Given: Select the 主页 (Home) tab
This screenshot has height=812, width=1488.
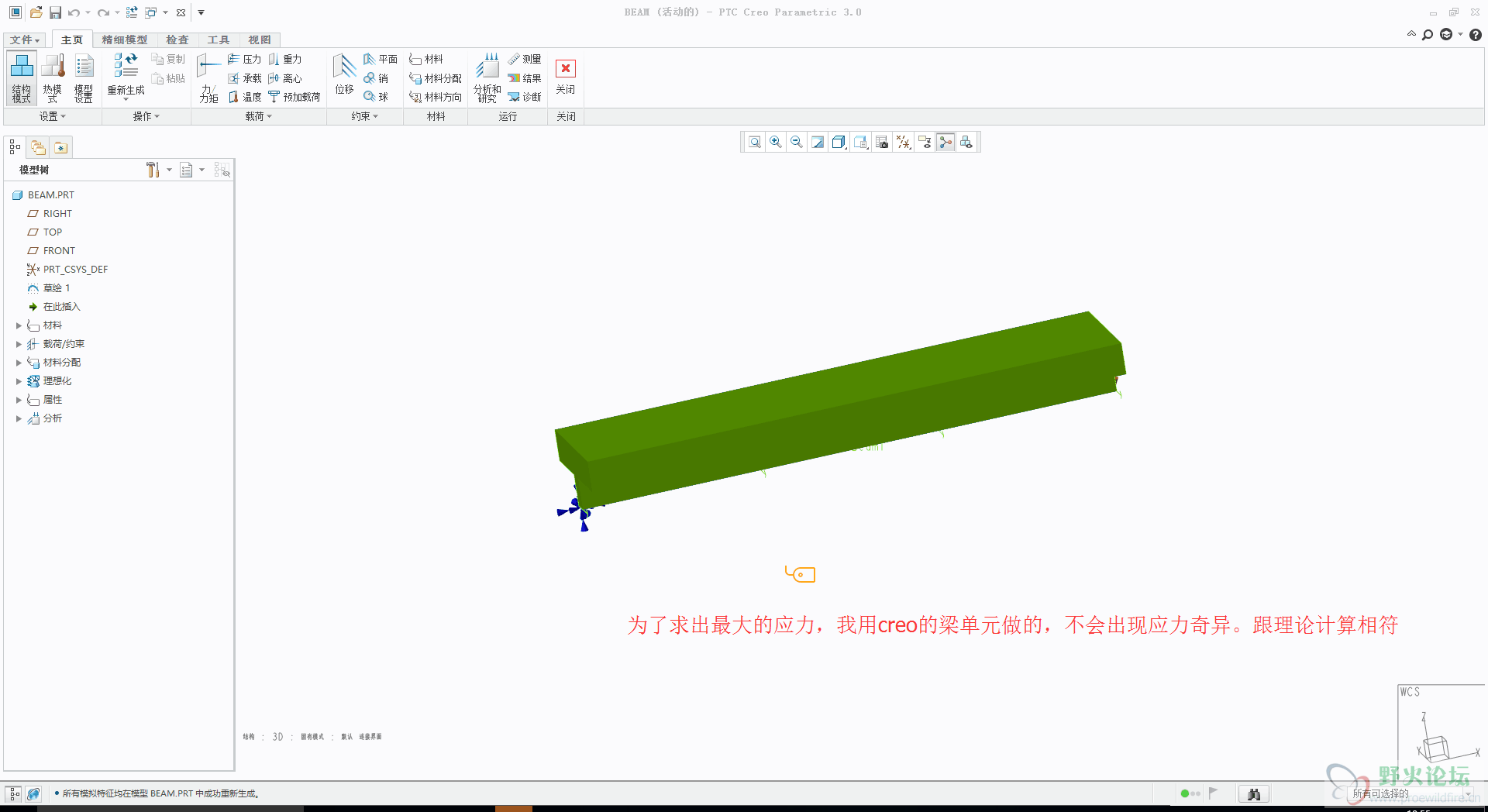Looking at the screenshot, I should pyautogui.click(x=72, y=40).
